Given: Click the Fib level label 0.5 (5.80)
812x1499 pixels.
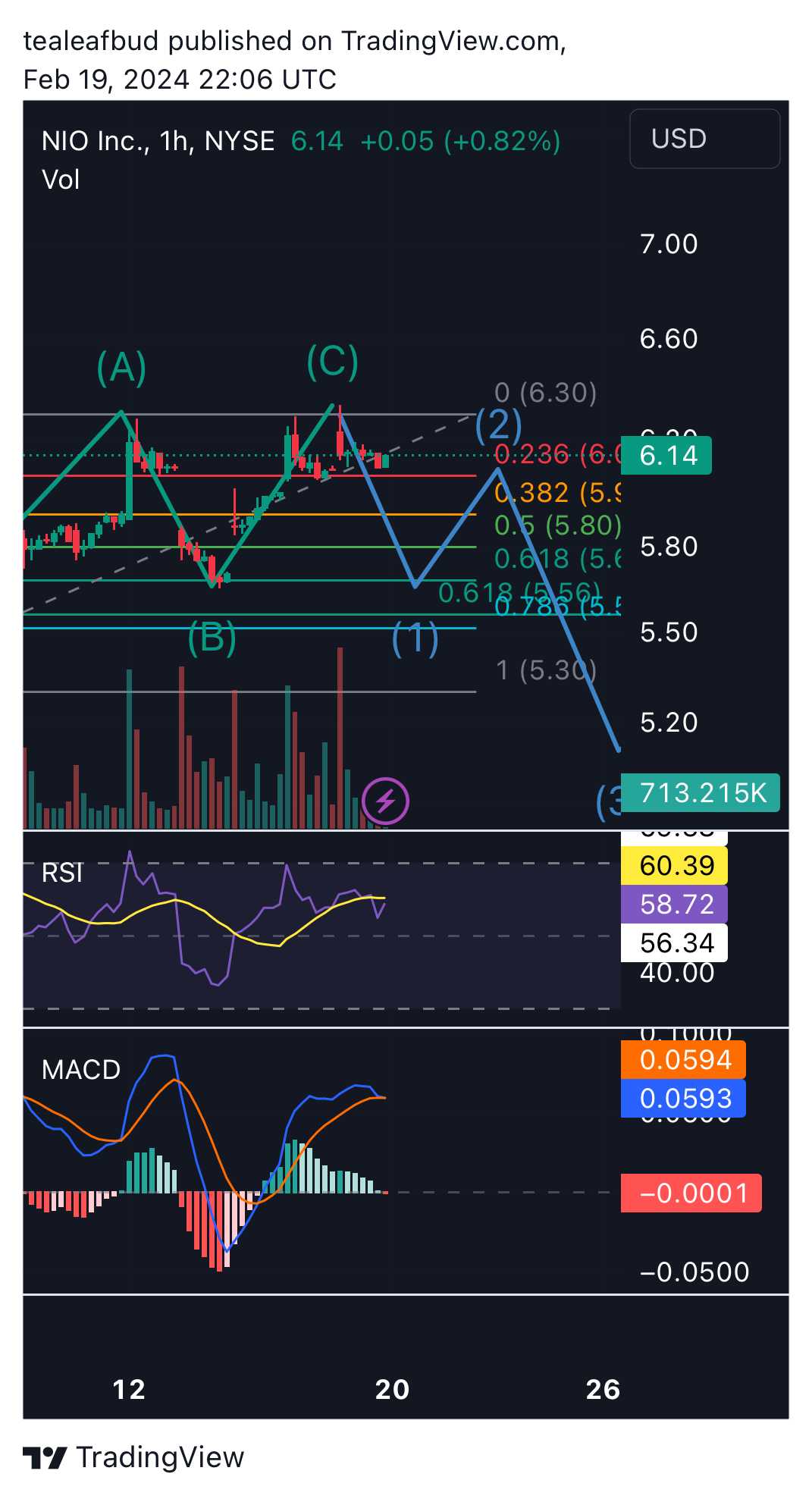Looking at the screenshot, I should point(558,525).
